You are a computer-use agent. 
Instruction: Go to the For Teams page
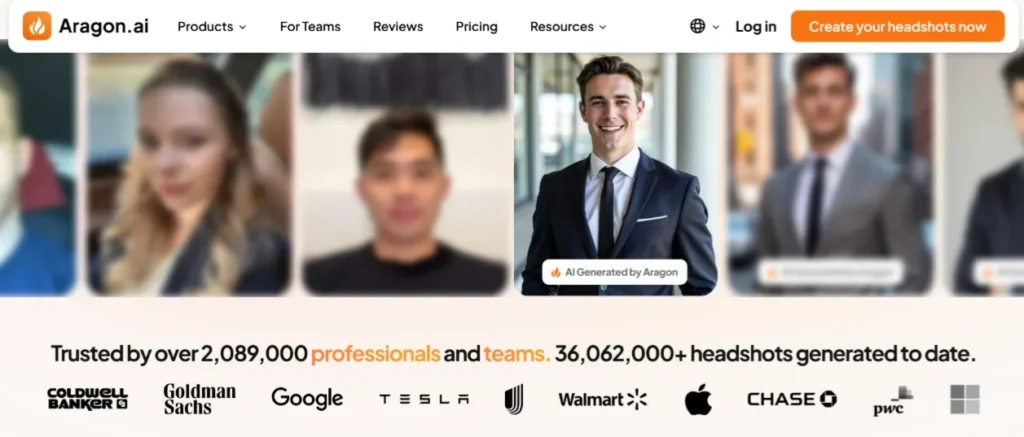pos(310,27)
